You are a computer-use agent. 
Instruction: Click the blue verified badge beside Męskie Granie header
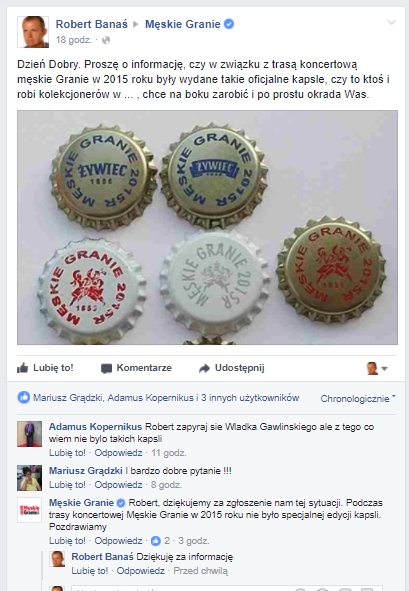pyautogui.click(x=229, y=24)
